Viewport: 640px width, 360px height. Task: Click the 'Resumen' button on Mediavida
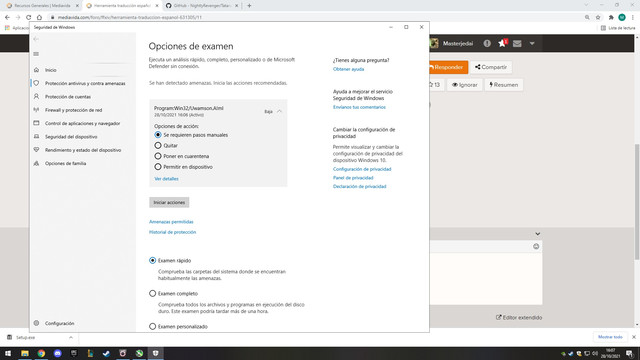pos(504,85)
